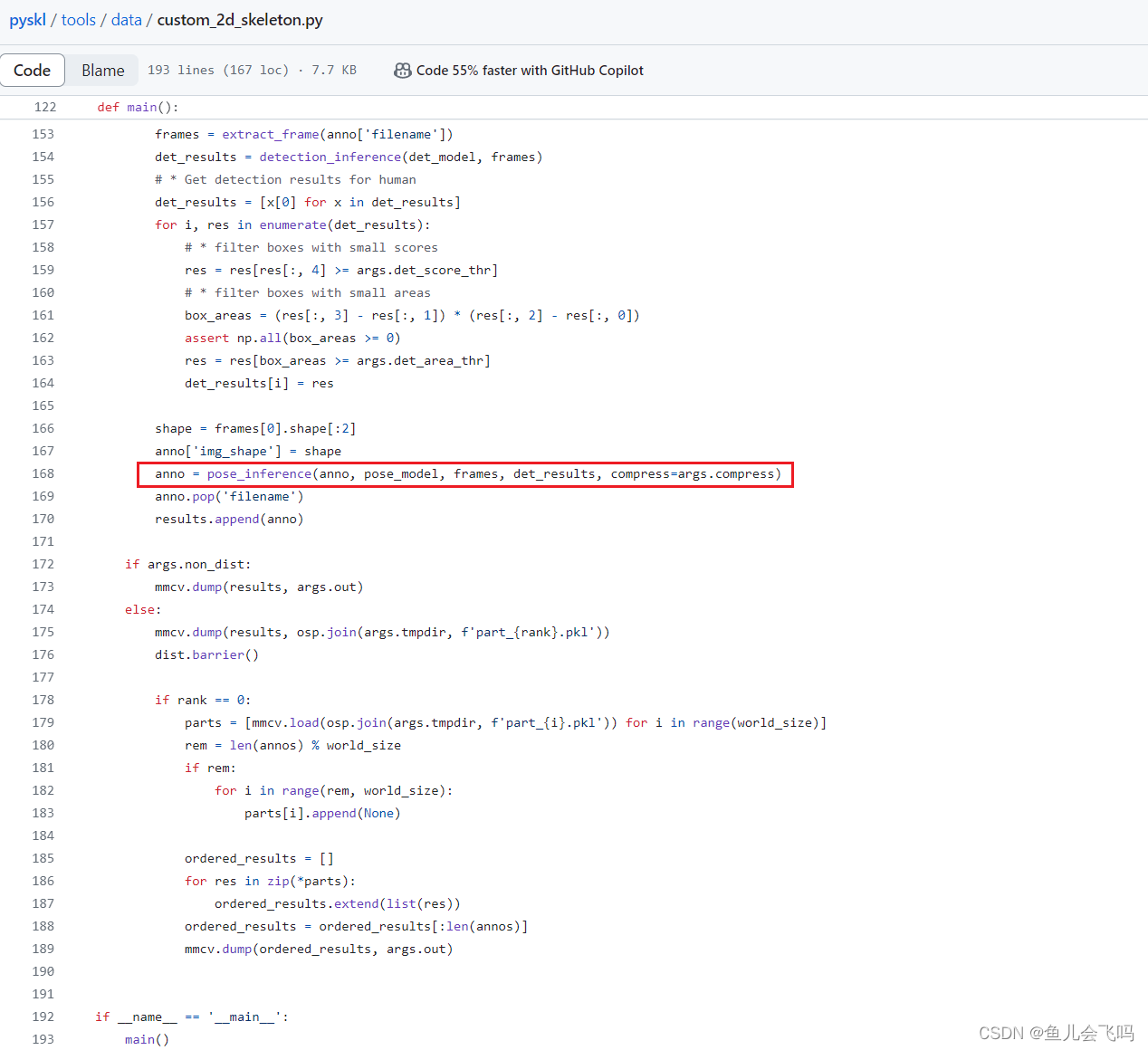Select line number 172
The image size is (1148, 1050).
[x=43, y=564]
